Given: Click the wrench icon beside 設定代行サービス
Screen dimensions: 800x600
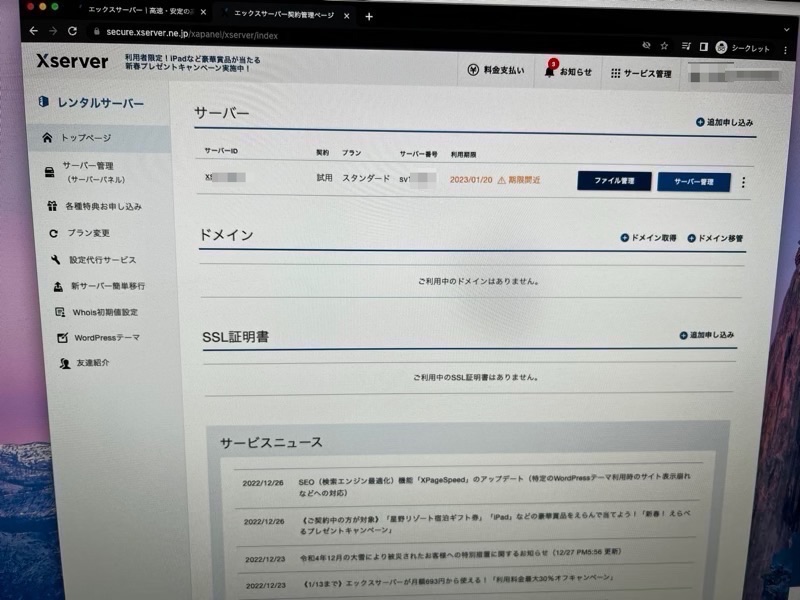Looking at the screenshot, I should coord(56,260).
